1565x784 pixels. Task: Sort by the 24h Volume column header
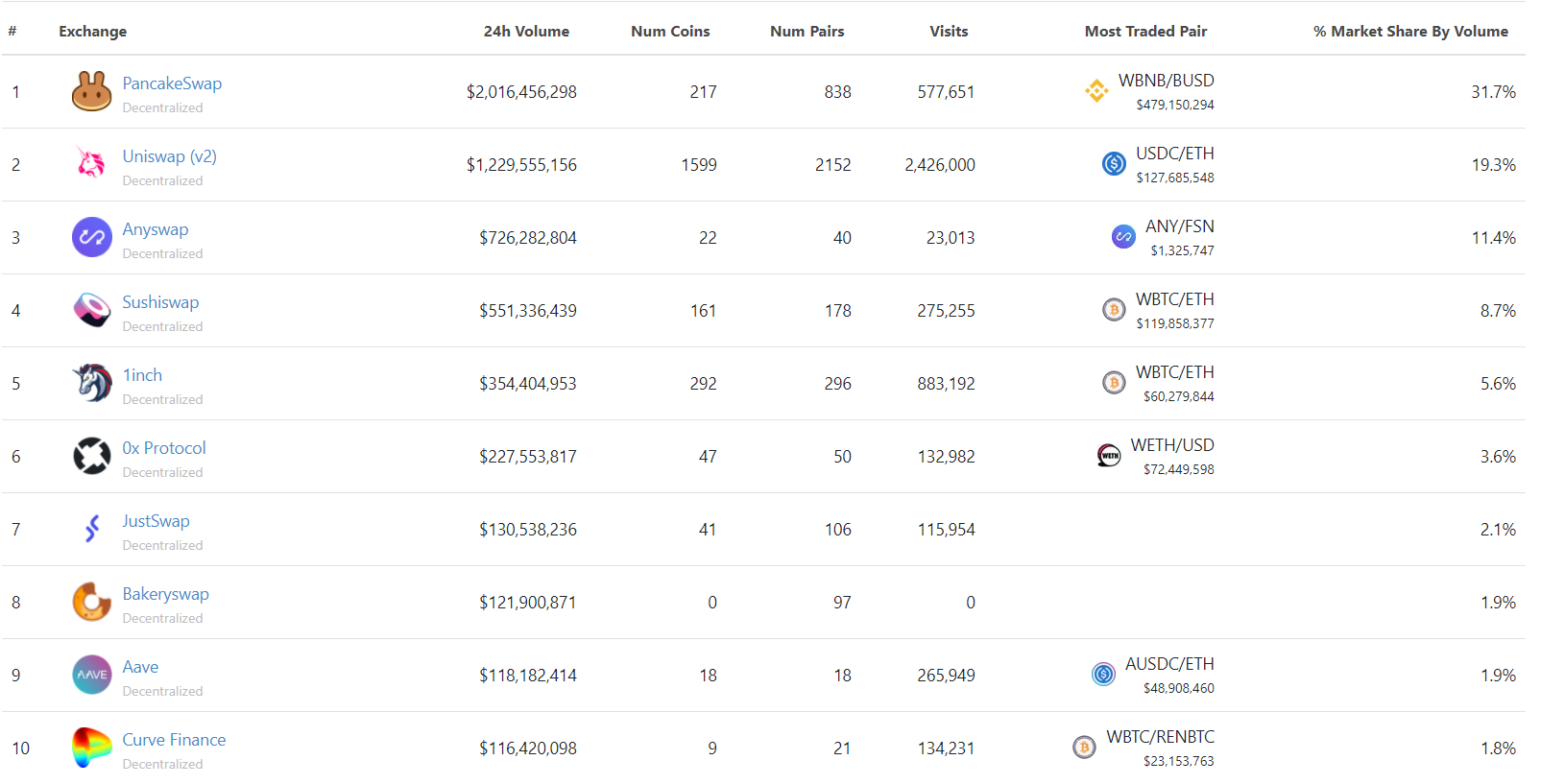pos(526,32)
